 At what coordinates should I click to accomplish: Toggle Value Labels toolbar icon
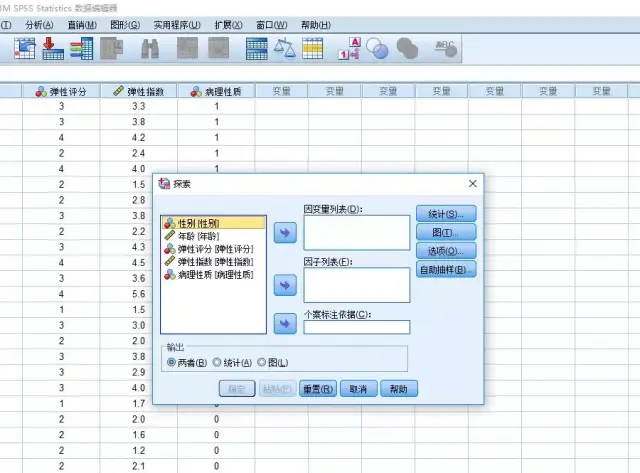[350, 49]
